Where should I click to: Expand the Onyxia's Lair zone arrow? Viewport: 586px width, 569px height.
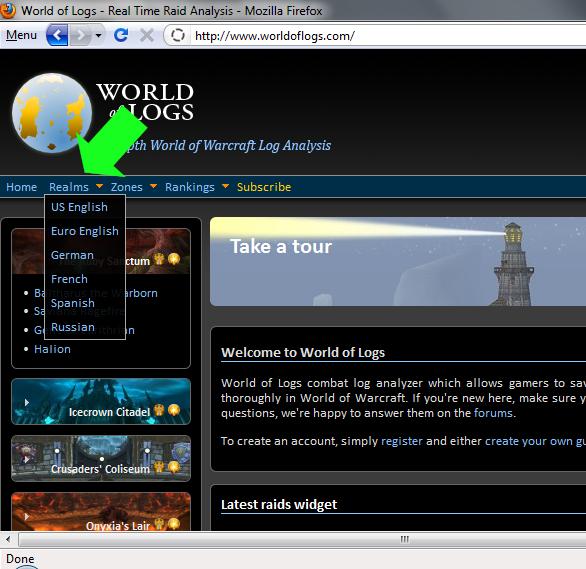click(x=27, y=516)
